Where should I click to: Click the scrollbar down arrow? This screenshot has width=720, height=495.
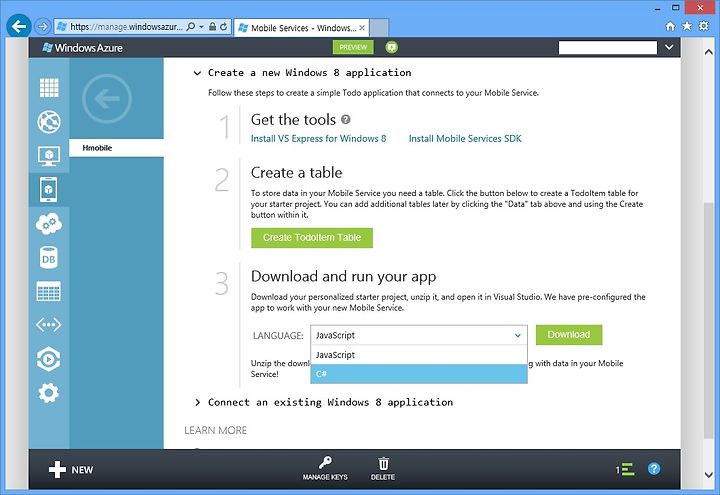pos(709,475)
